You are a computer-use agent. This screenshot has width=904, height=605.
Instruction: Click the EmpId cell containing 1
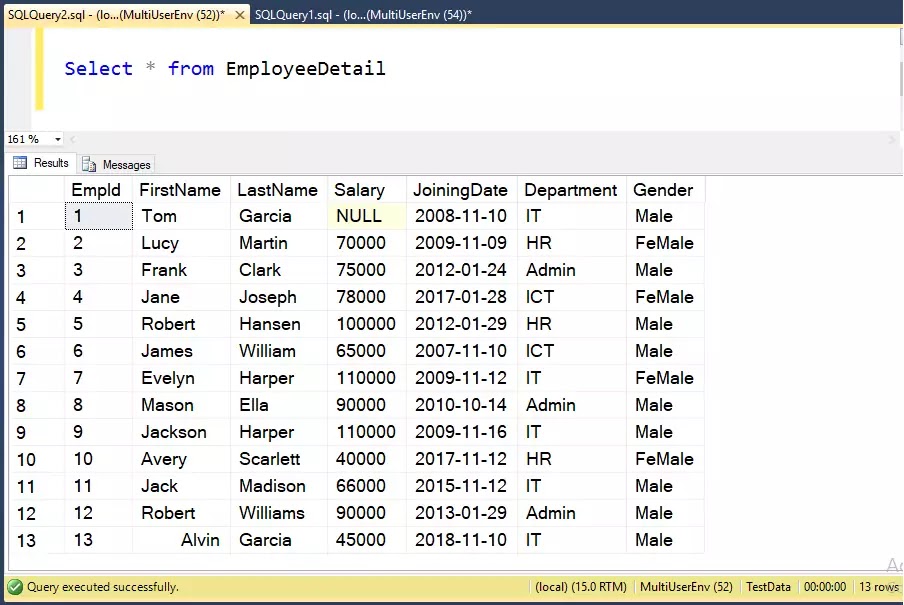tap(98, 216)
